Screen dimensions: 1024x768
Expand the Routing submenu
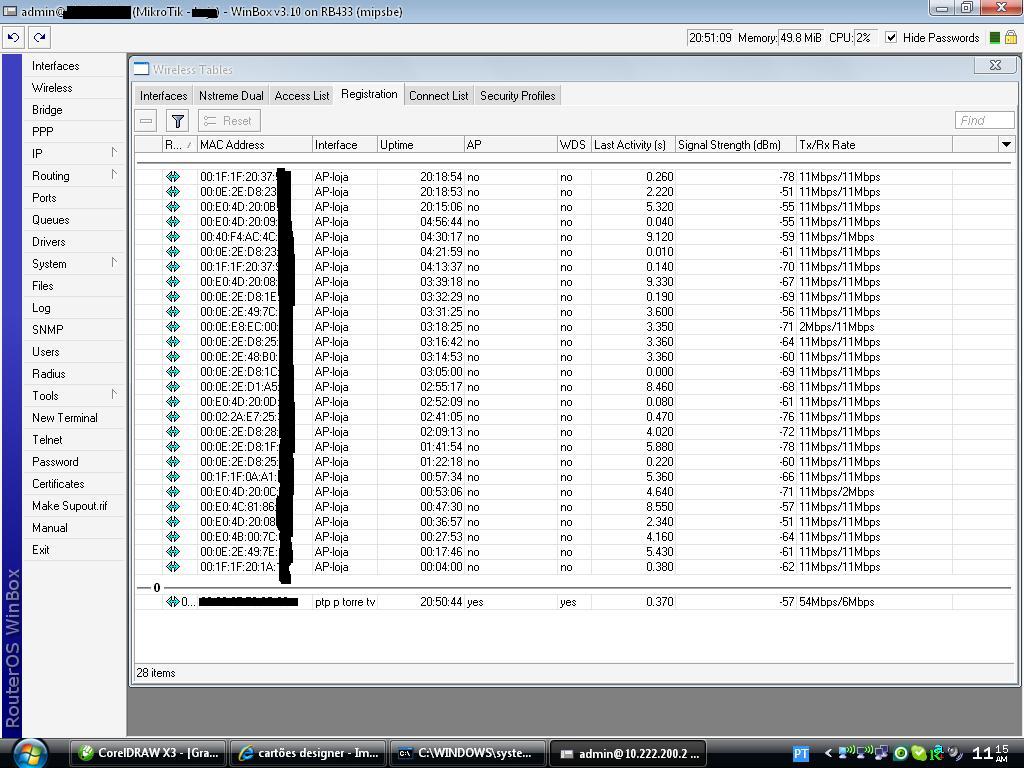[114, 175]
